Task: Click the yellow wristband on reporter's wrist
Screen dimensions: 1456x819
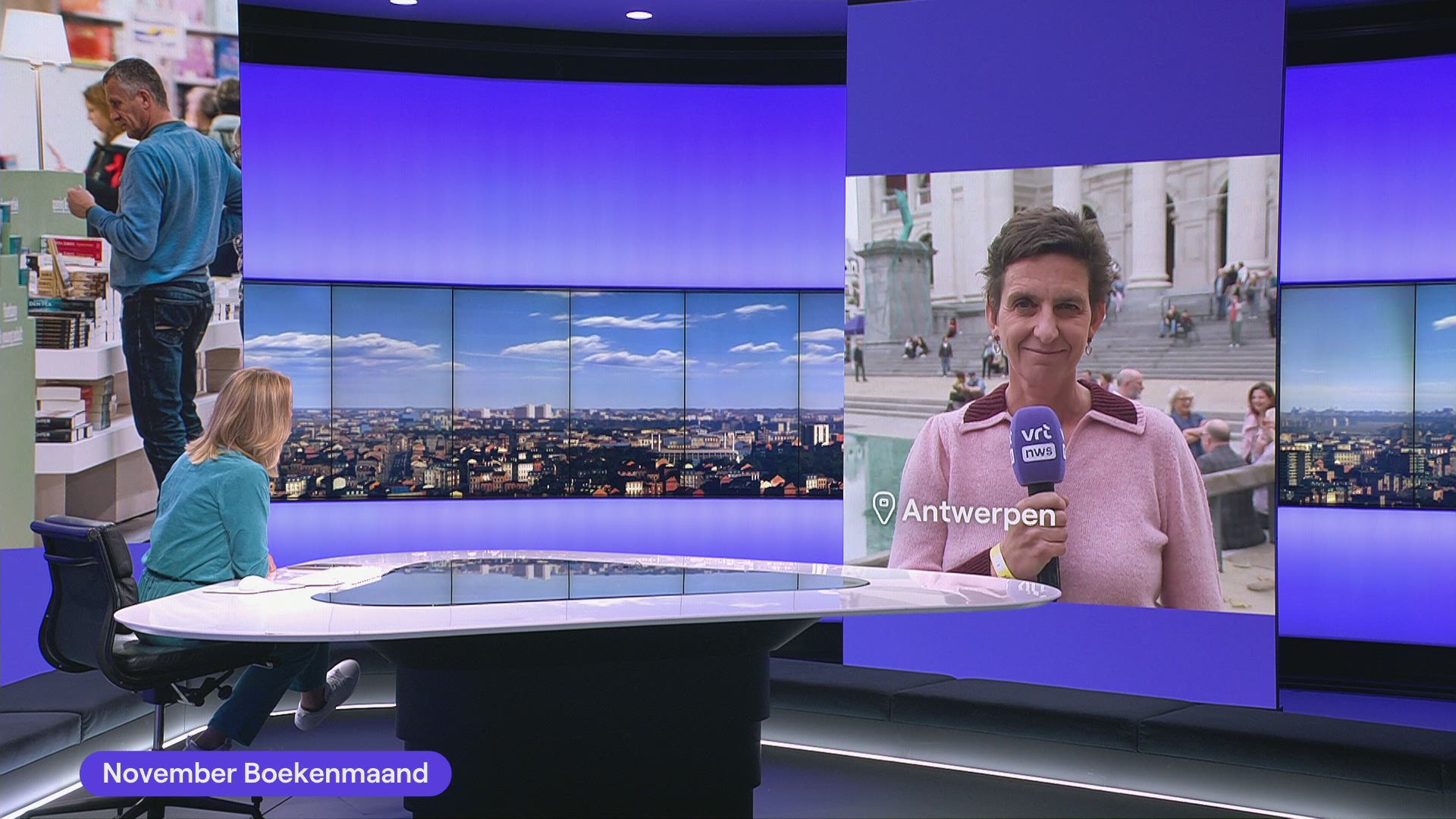Action: [1002, 560]
